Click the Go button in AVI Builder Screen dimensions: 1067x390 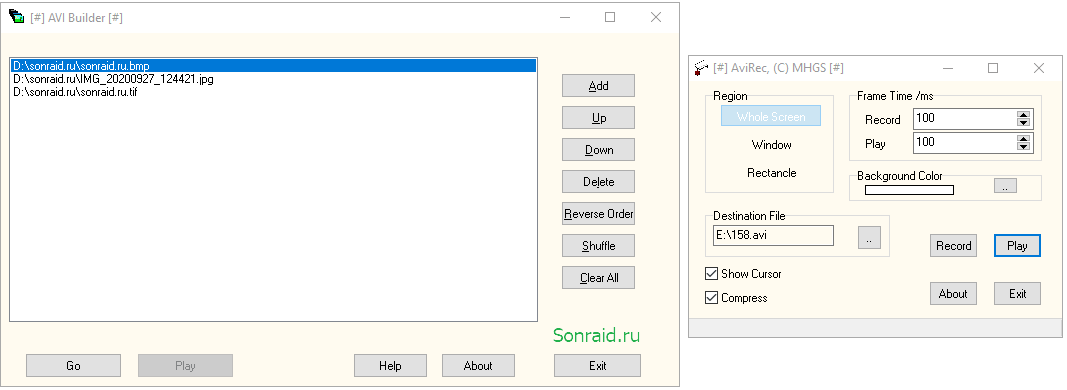tap(73, 365)
